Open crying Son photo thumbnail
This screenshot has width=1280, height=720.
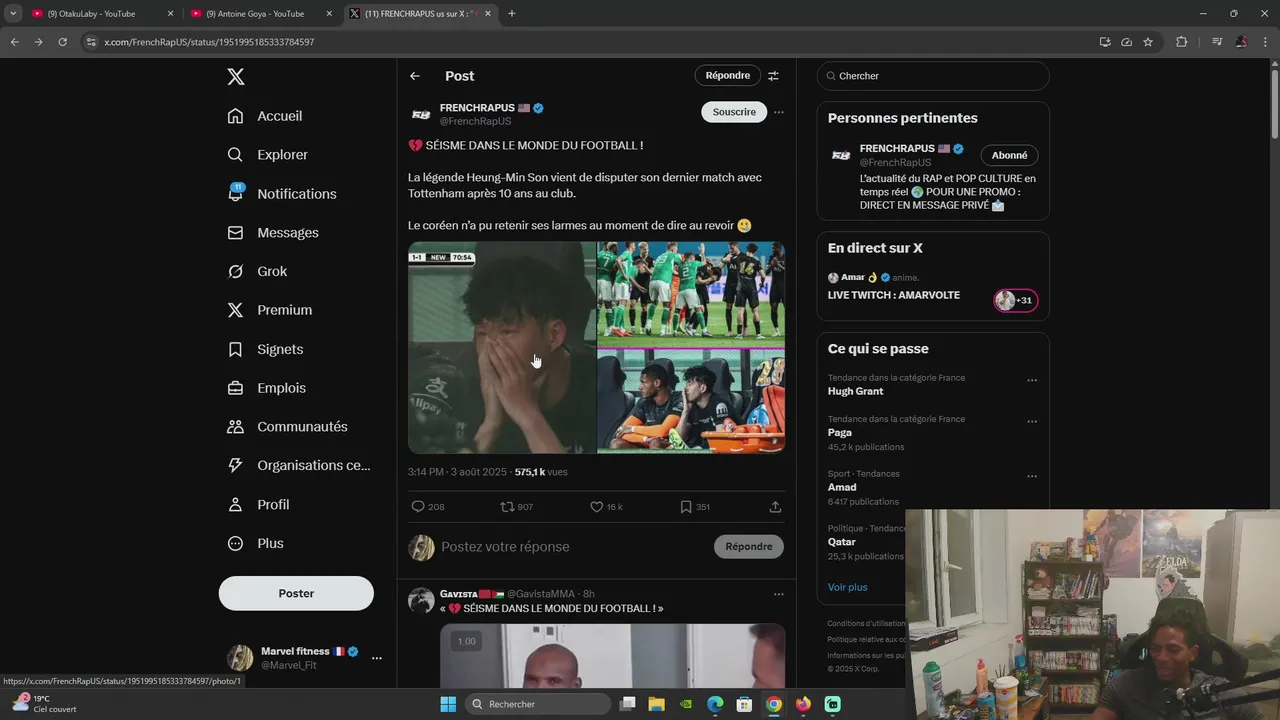[502, 348]
